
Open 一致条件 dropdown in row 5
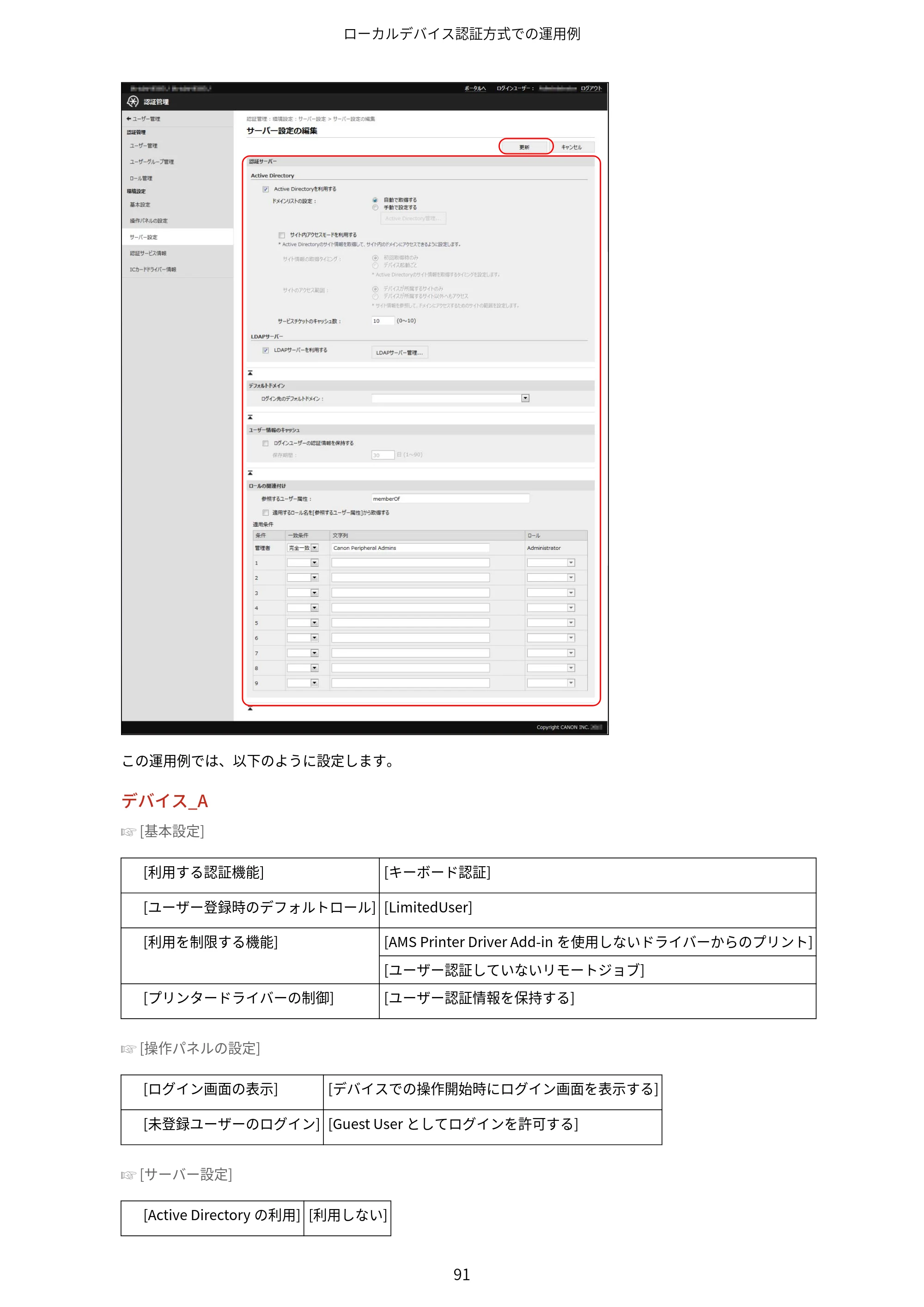coord(302,623)
